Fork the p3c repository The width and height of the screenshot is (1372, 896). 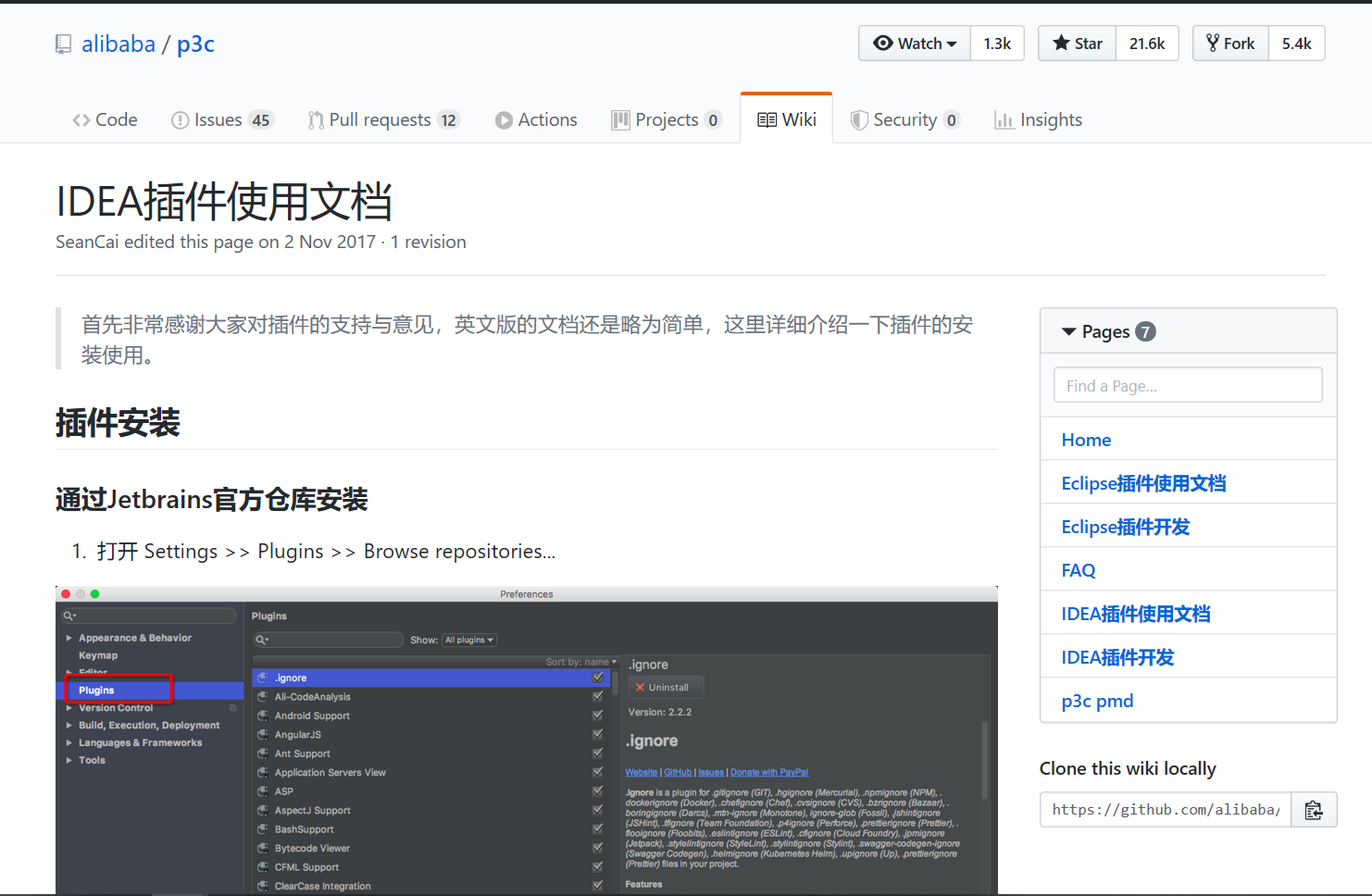coord(1230,44)
